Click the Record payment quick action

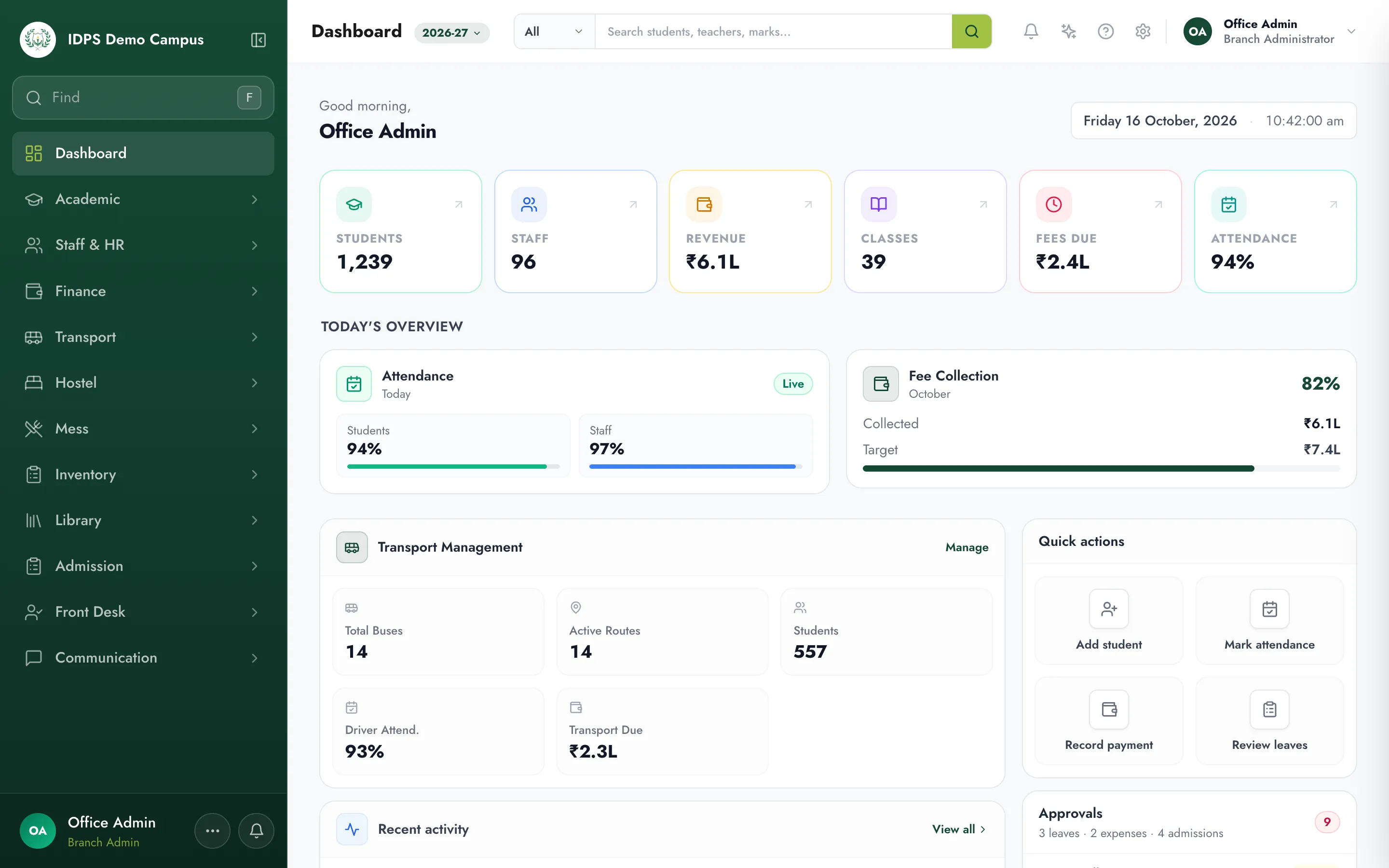click(1108, 720)
